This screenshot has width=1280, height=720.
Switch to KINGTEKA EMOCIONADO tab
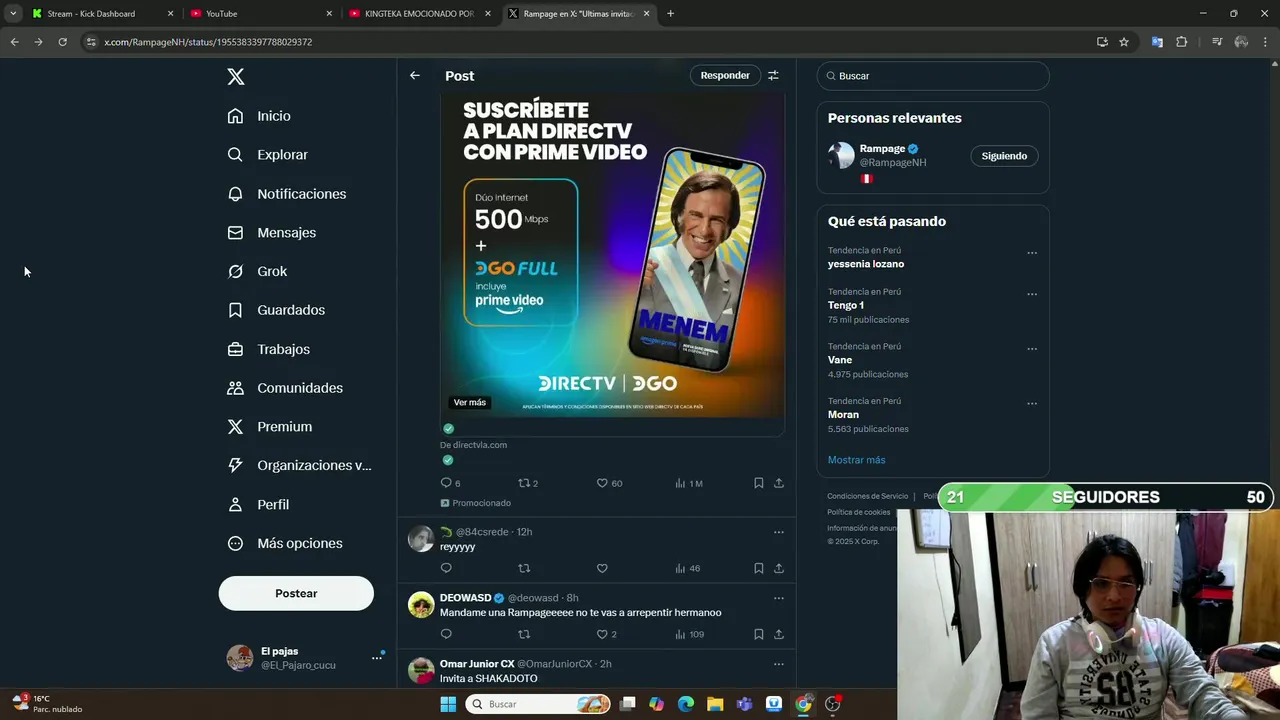point(420,14)
